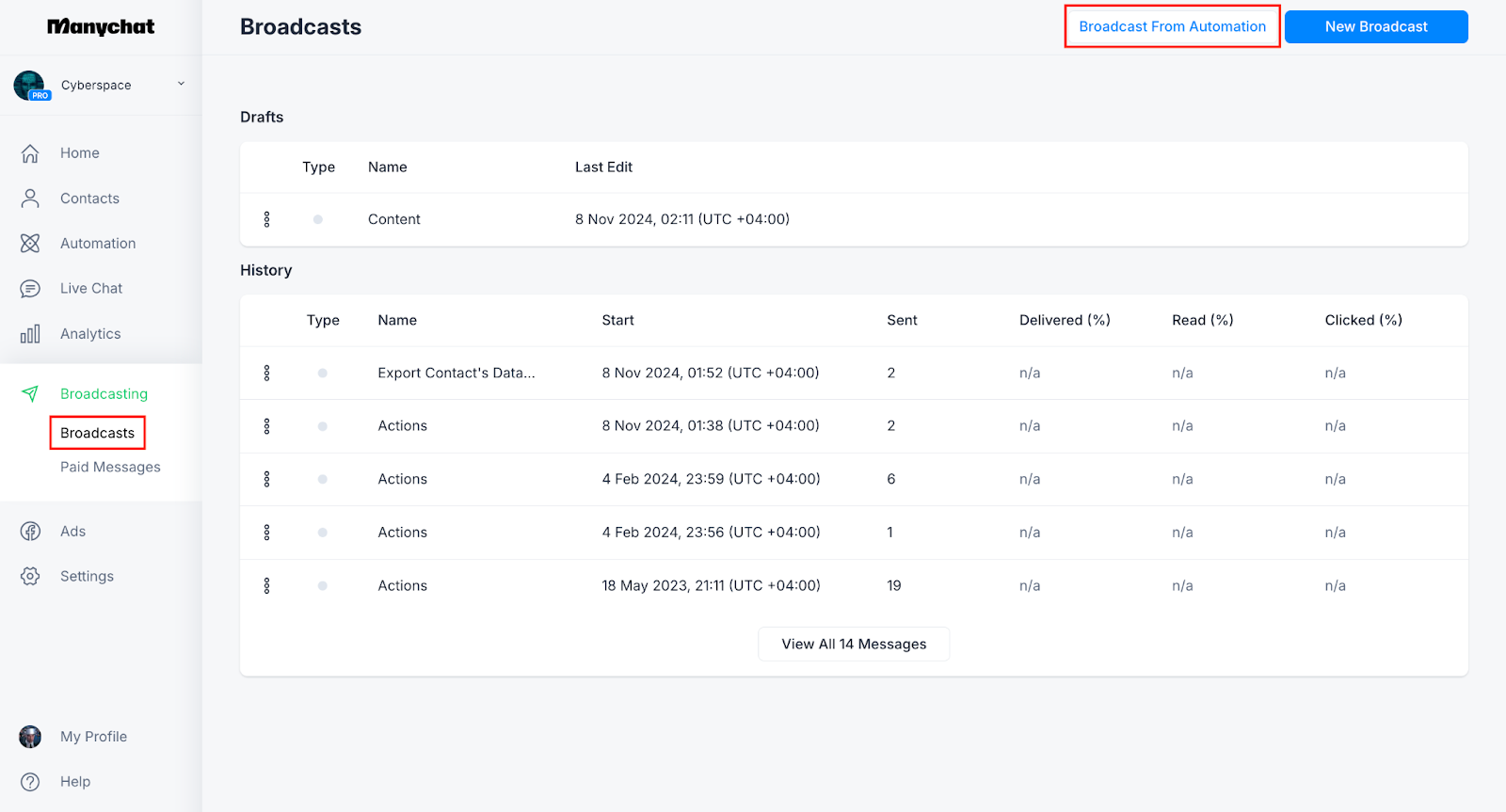1506x812 pixels.
Task: Open options menu for Content draft
Action: tap(266, 219)
